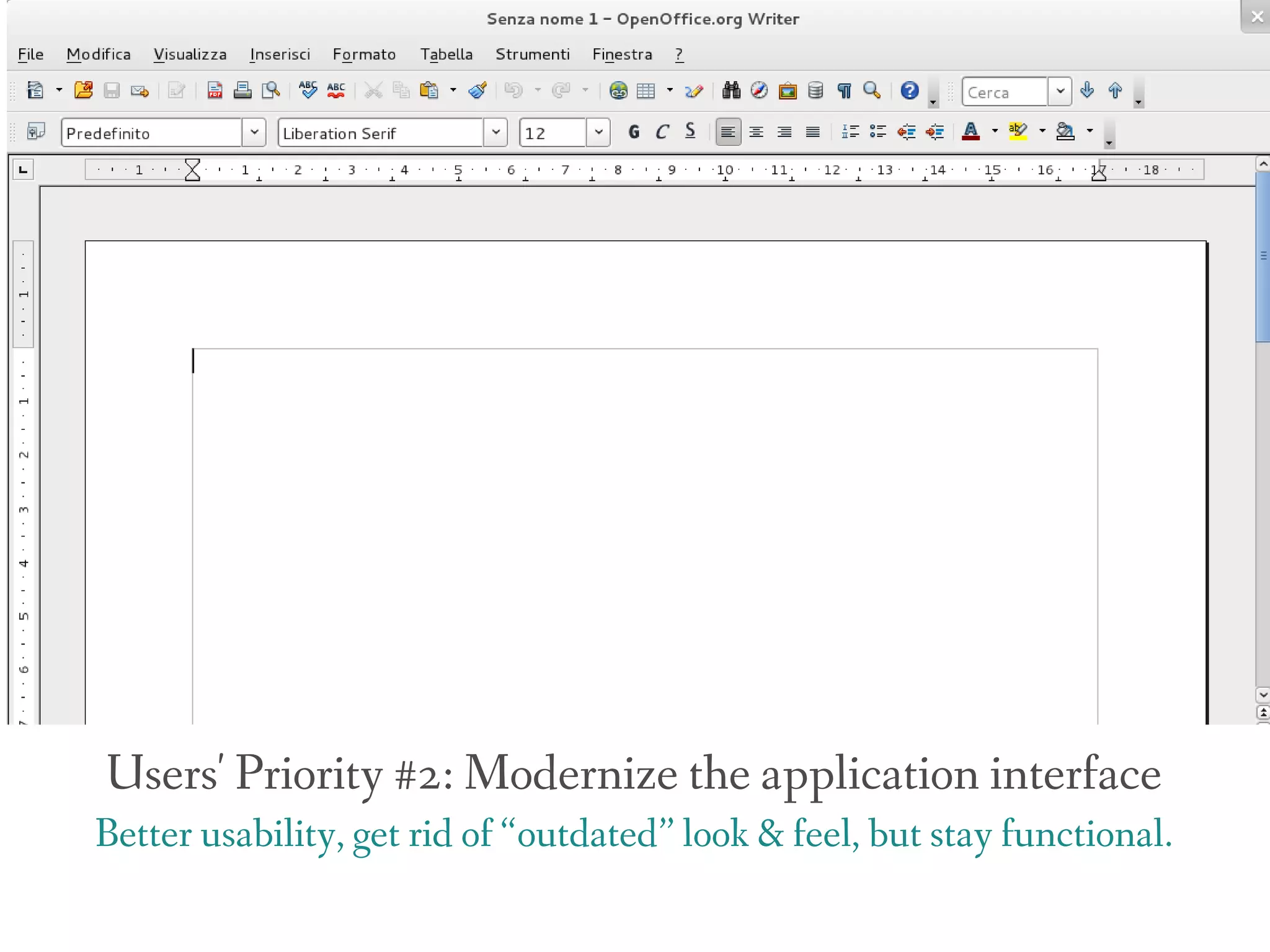
Task: Open the Strumenti menu
Action: tap(533, 55)
